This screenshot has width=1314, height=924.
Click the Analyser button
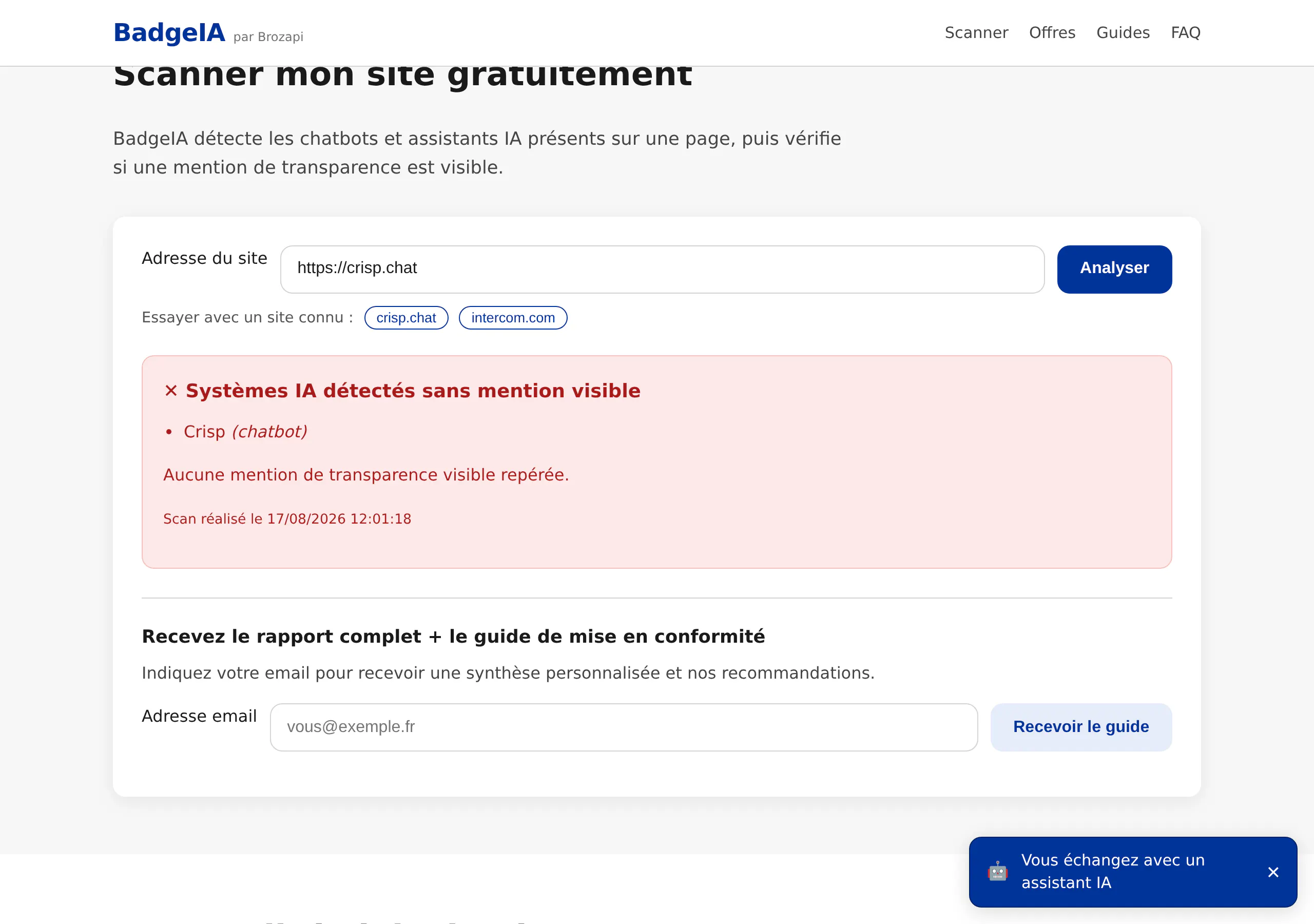tap(1114, 269)
